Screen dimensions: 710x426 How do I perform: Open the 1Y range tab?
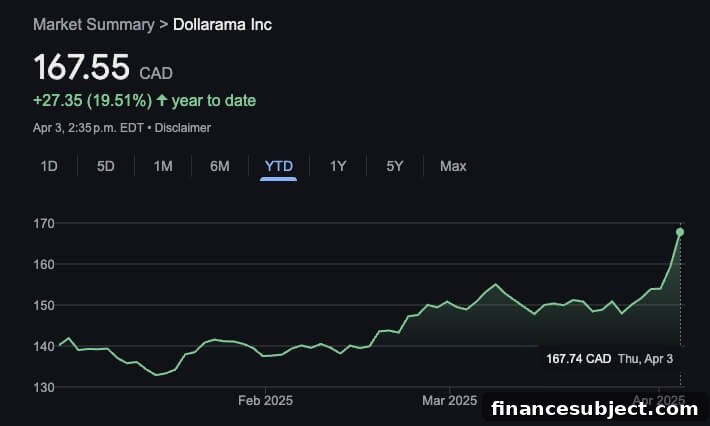tap(338, 166)
